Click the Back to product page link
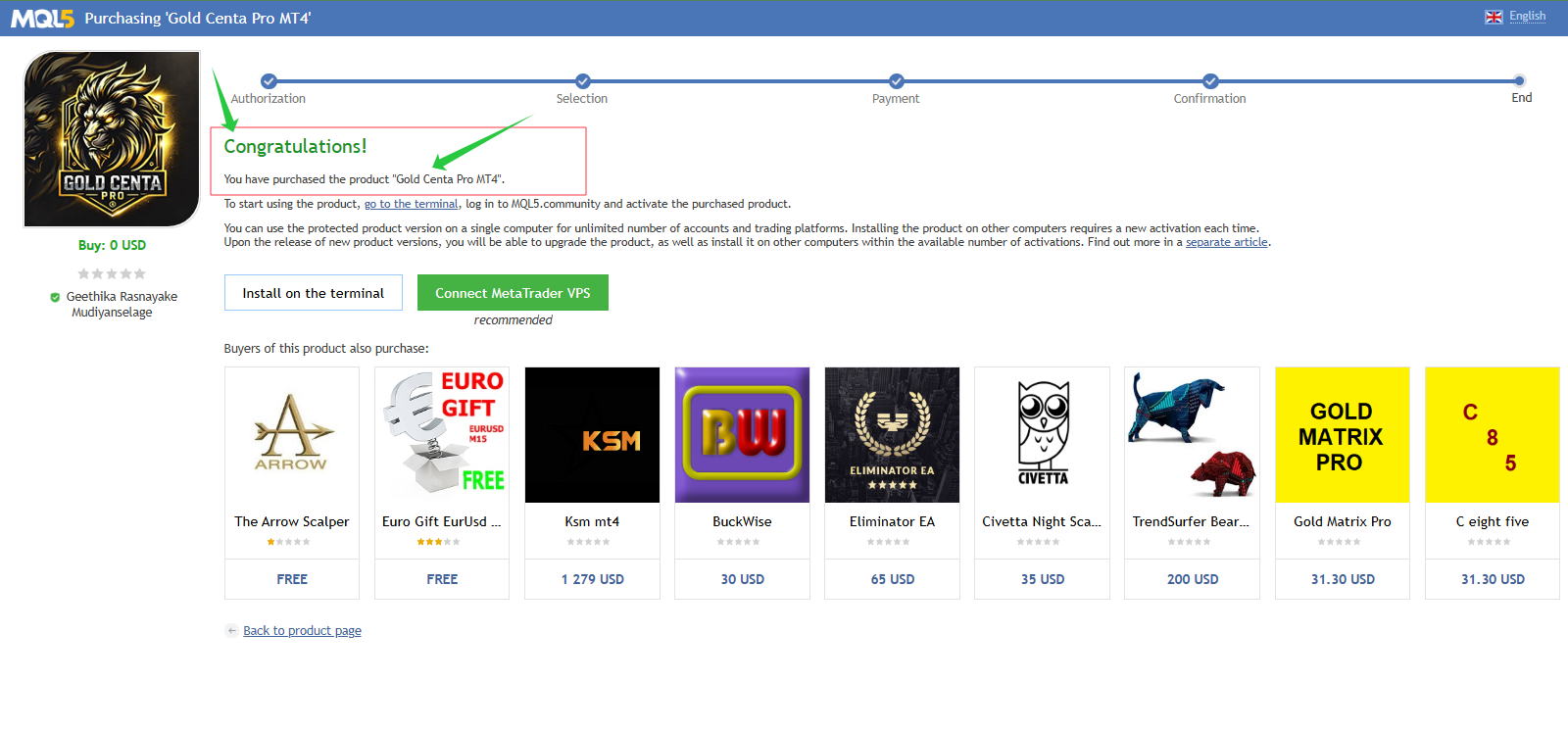Viewport: 1568px width, 732px height. pos(302,630)
